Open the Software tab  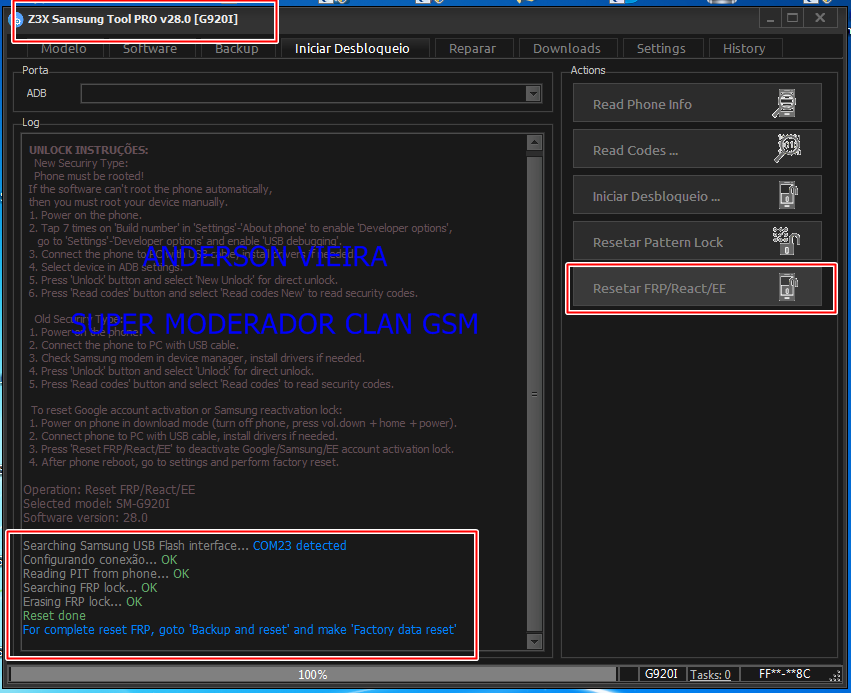[x=150, y=48]
